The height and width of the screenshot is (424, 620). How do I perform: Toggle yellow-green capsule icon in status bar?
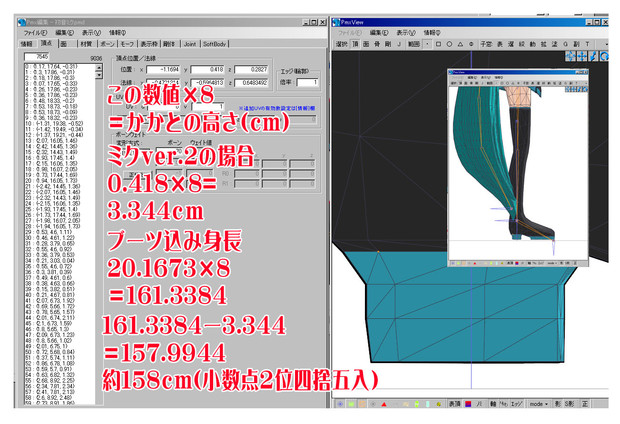[417, 404]
